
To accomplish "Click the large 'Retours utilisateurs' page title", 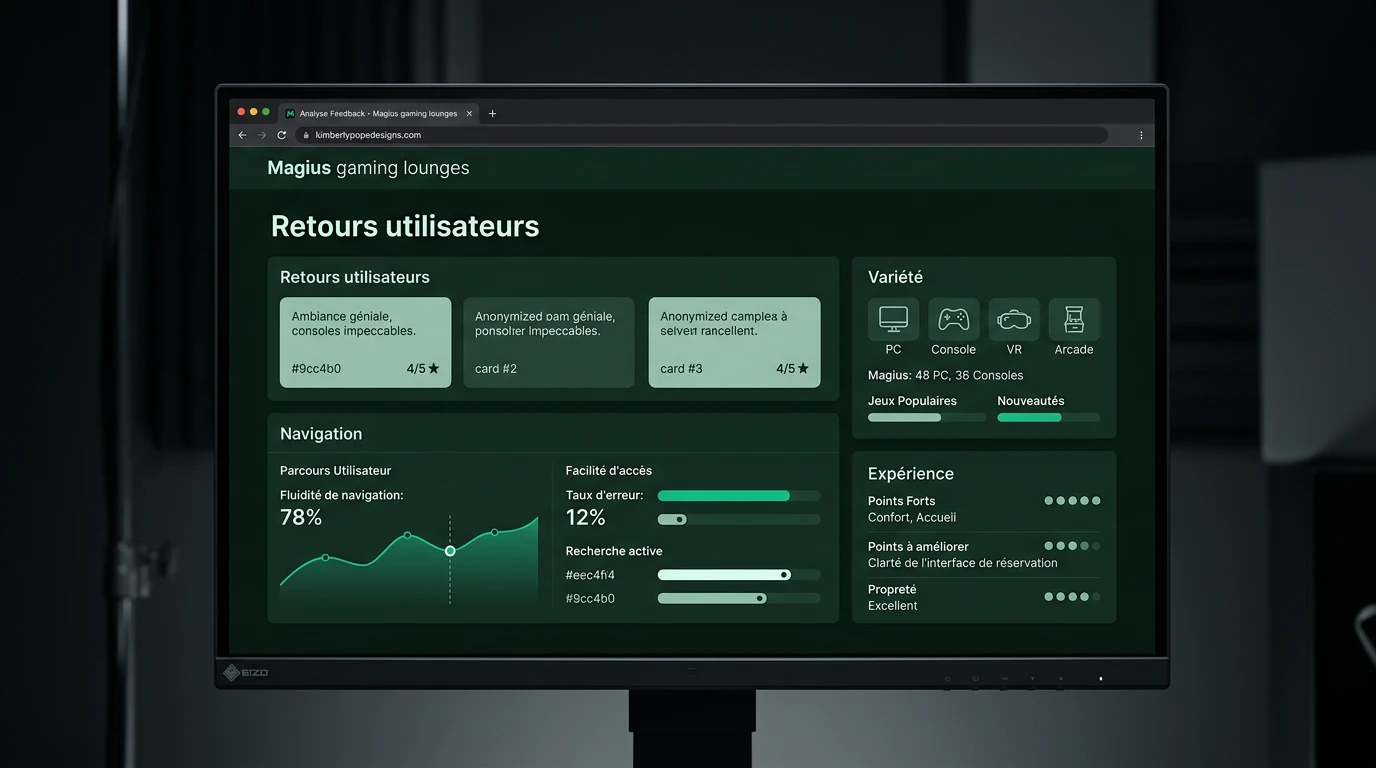I will tap(405, 226).
